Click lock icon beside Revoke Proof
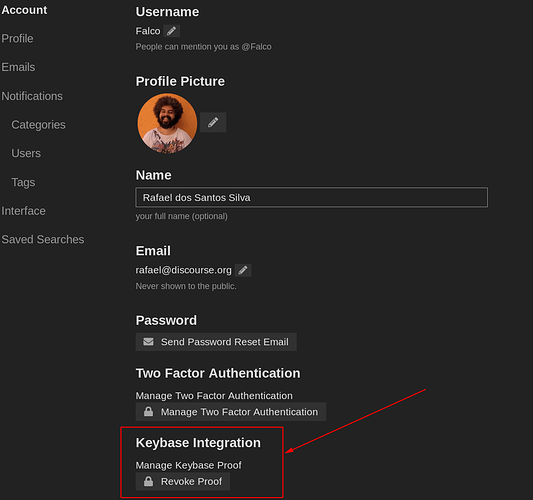Viewport: 533px width, 500px height. click(148, 481)
